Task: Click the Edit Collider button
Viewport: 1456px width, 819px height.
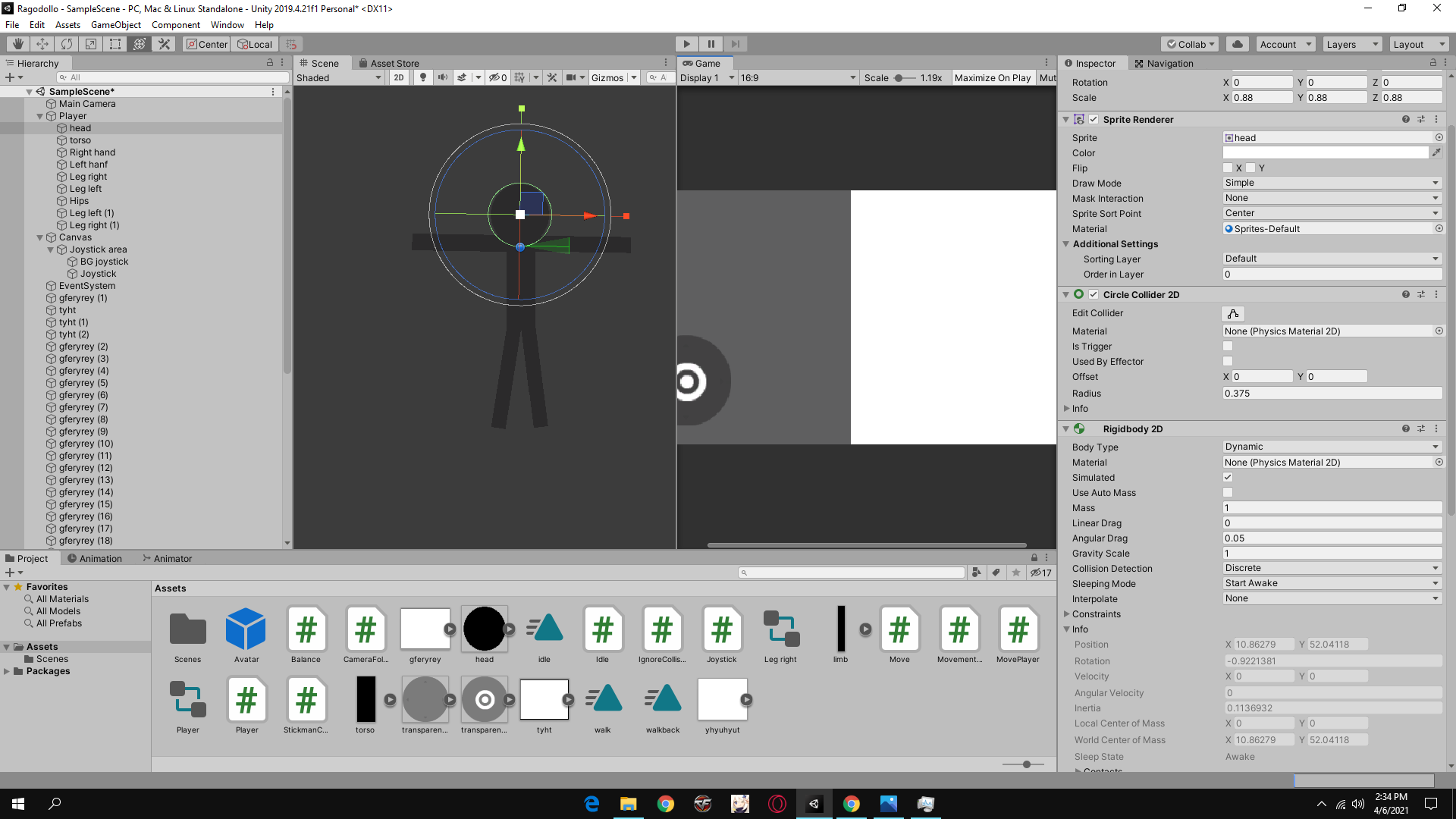Action: pos(1233,313)
